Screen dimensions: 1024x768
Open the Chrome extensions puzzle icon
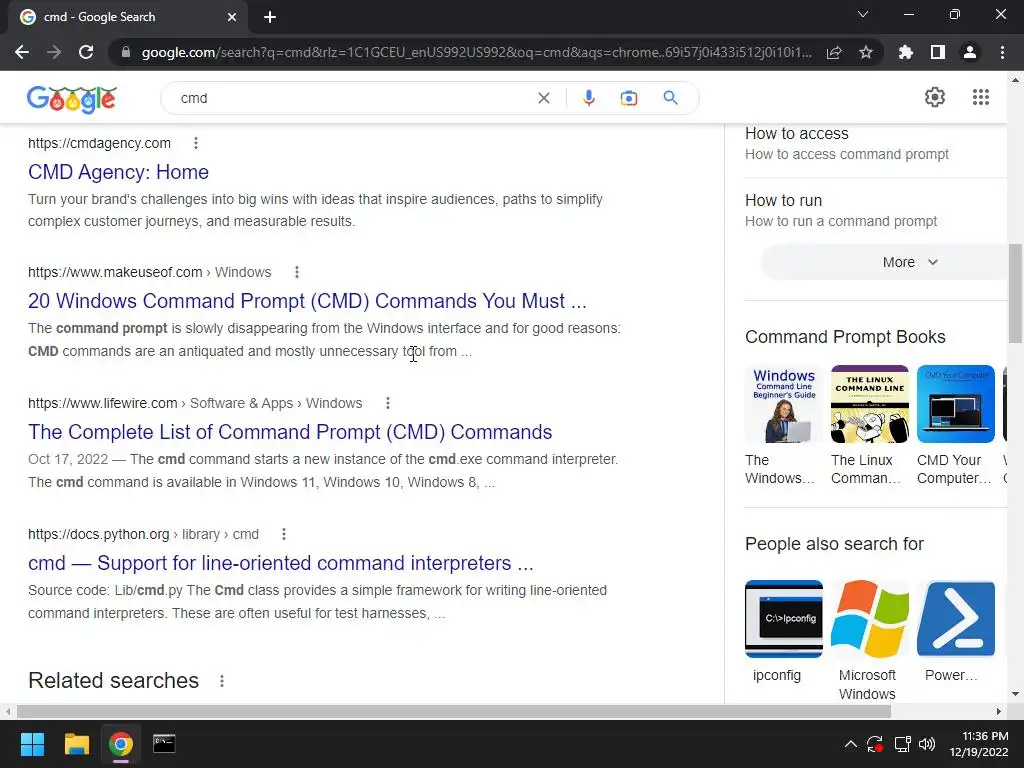(x=906, y=52)
